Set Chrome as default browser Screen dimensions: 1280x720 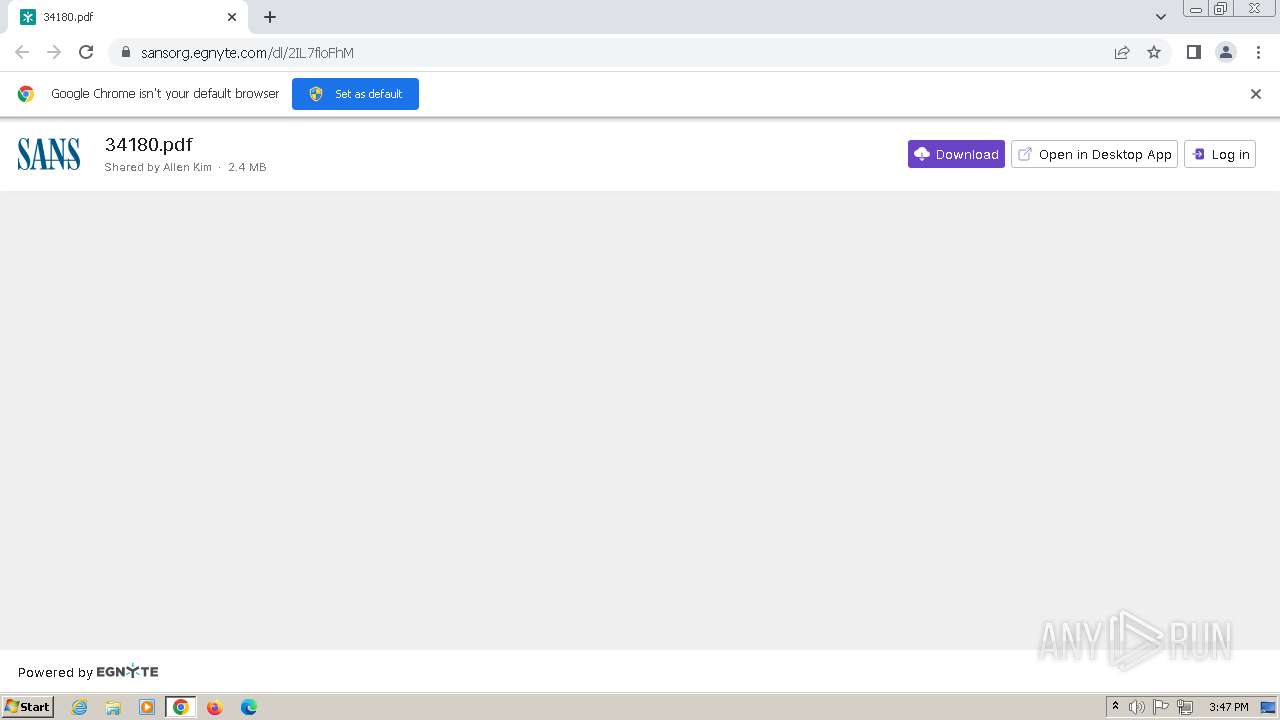355,94
